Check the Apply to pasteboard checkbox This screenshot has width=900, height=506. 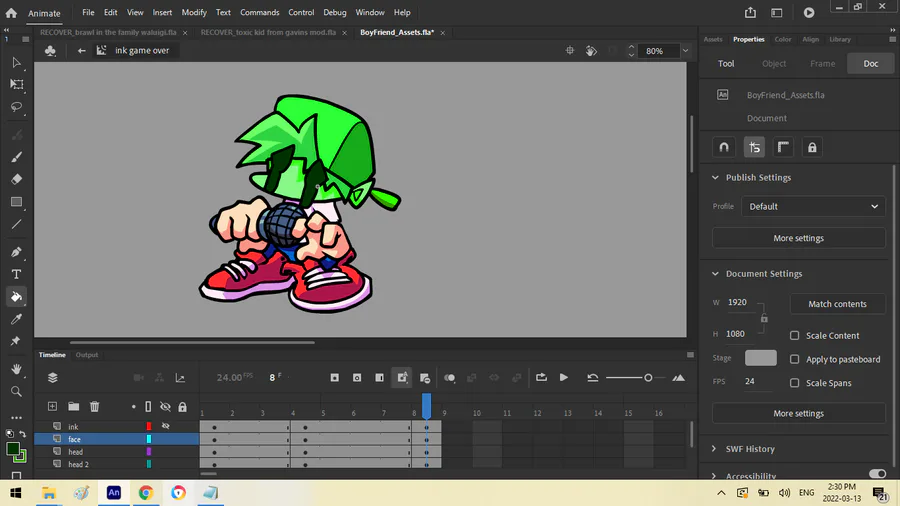tap(794, 359)
